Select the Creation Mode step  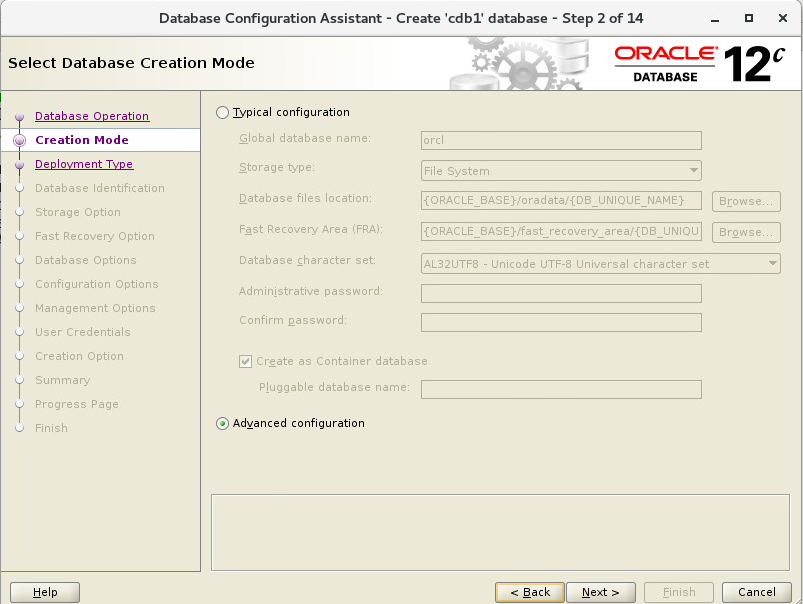pyautogui.click(x=82, y=140)
